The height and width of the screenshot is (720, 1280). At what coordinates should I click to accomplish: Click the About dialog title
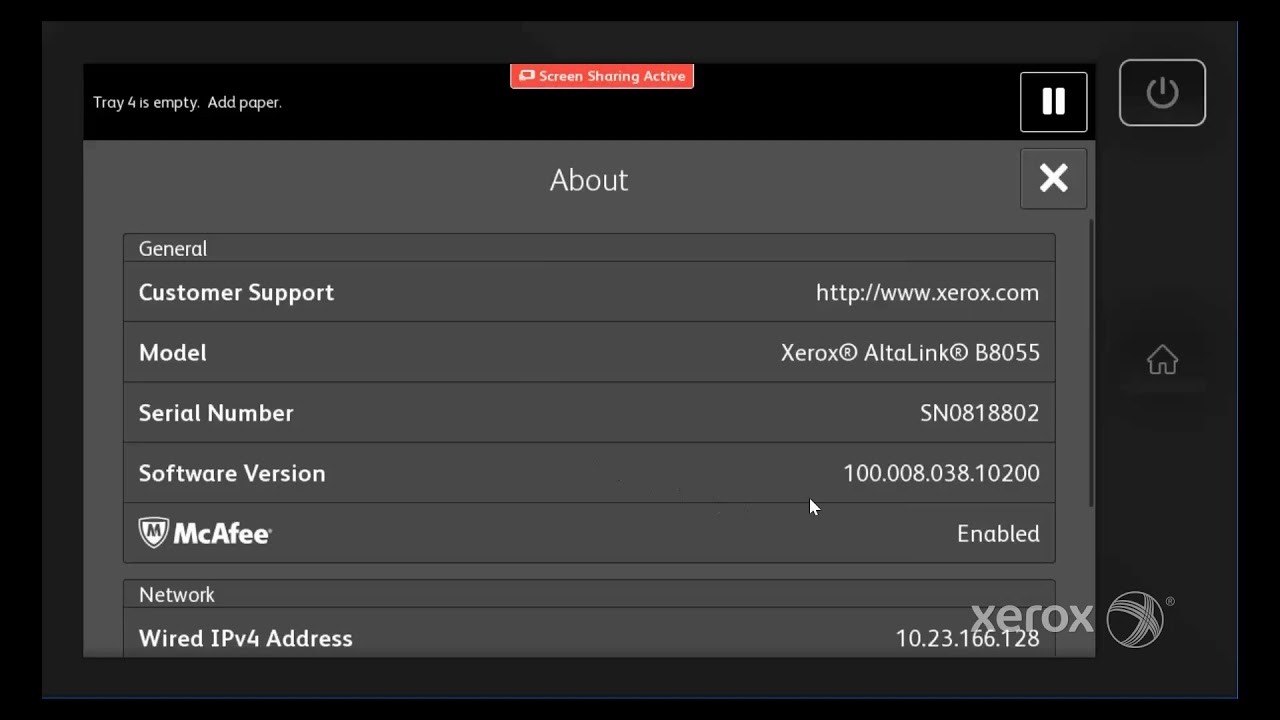pos(589,180)
